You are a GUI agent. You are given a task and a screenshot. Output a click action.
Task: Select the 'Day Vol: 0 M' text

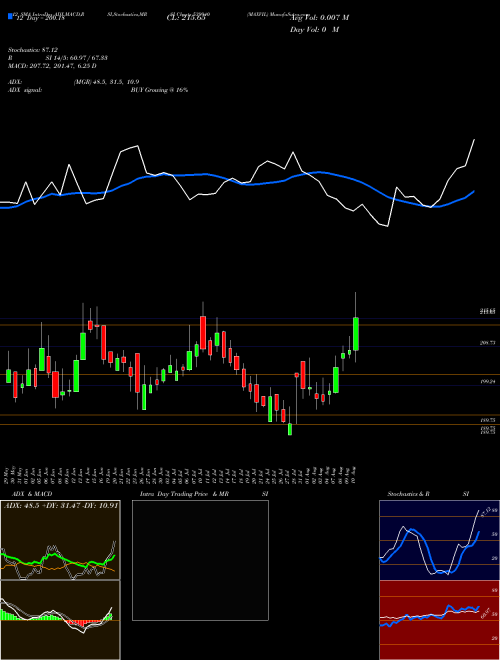314,30
